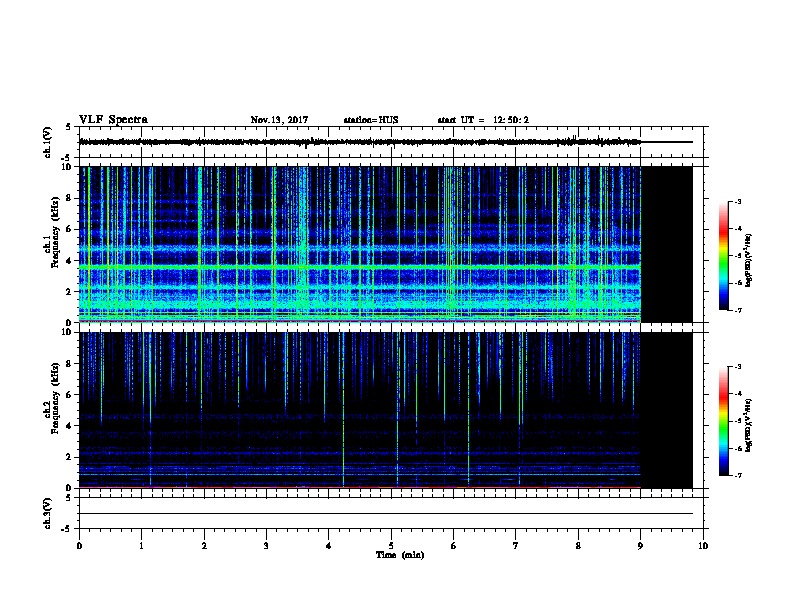Click the "-4" label on ch.2 color bar
792x612 pixels.
(737, 393)
